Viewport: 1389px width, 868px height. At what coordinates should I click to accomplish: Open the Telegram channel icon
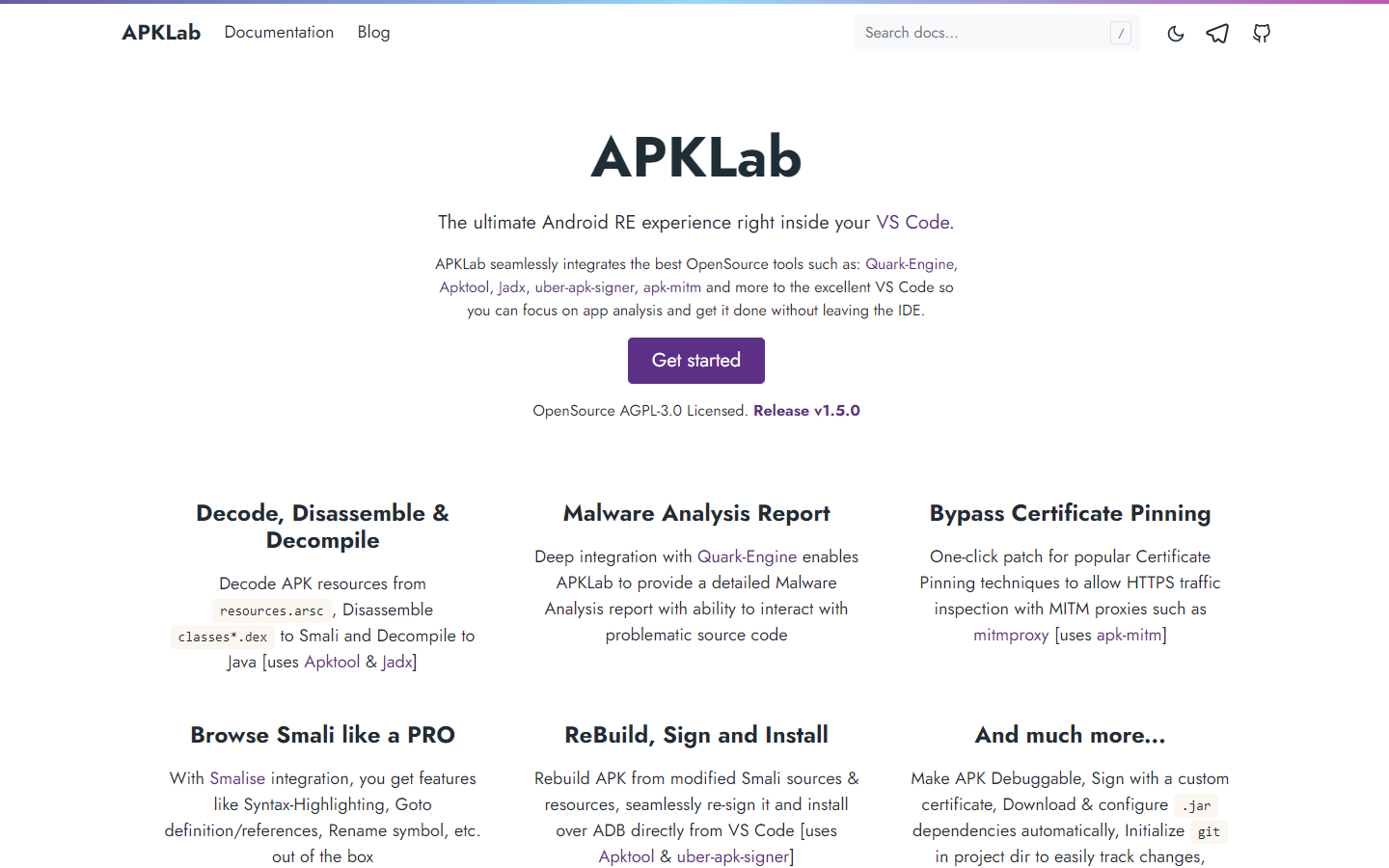click(x=1217, y=34)
